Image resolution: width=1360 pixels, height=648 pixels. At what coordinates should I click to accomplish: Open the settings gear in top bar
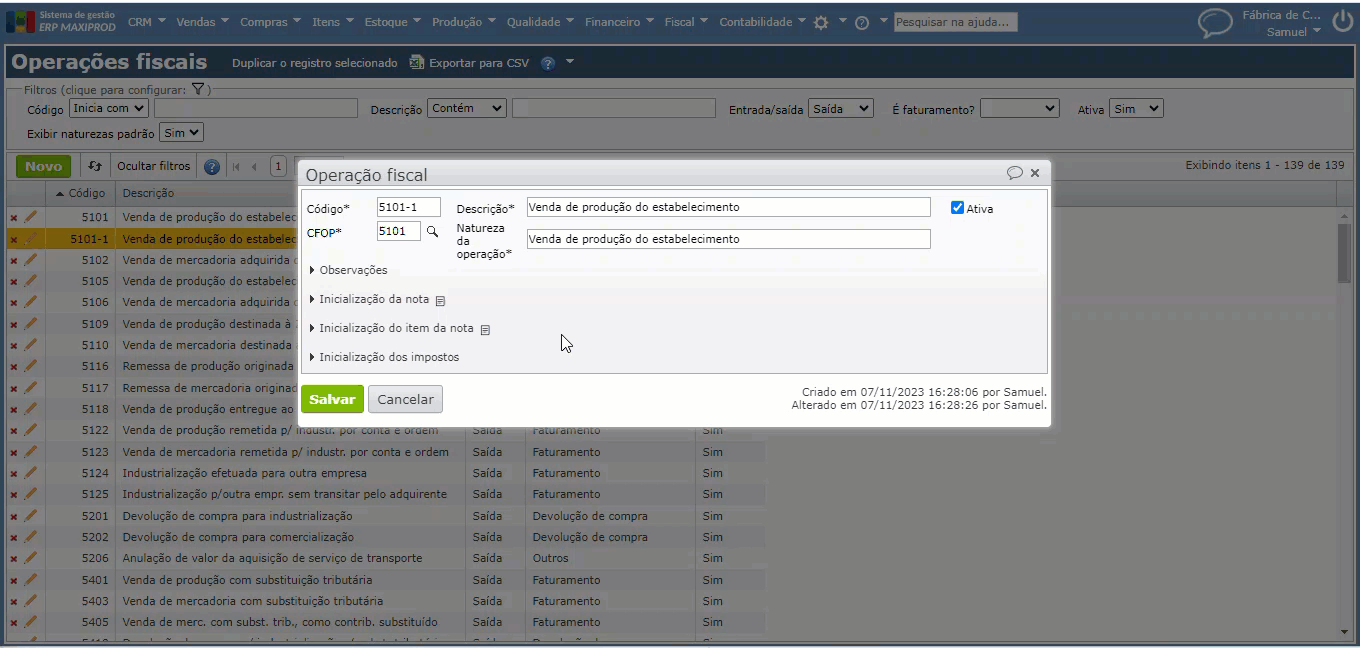tap(821, 22)
